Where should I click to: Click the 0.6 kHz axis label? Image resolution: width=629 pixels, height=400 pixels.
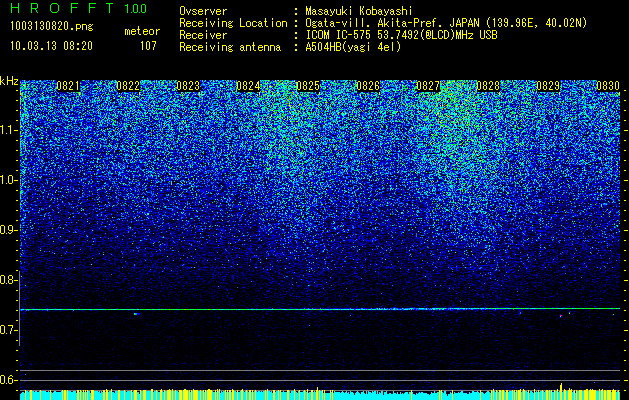8,380
